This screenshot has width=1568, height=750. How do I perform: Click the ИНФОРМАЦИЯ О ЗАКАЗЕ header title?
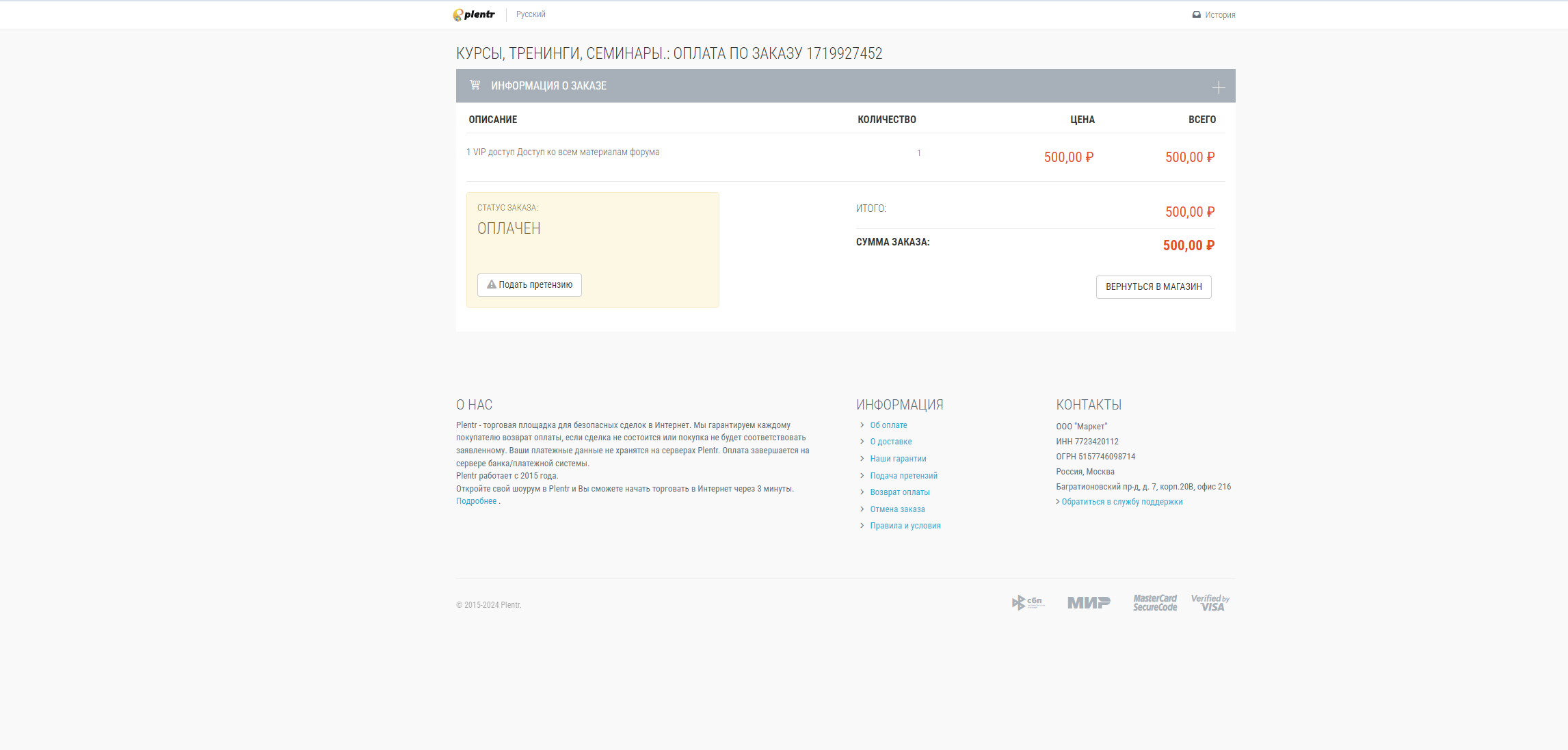[x=548, y=85]
